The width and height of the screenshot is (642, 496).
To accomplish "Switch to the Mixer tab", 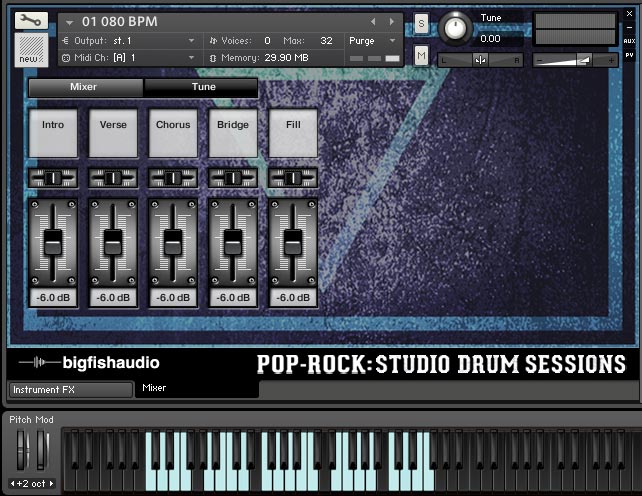I will 86,87.
